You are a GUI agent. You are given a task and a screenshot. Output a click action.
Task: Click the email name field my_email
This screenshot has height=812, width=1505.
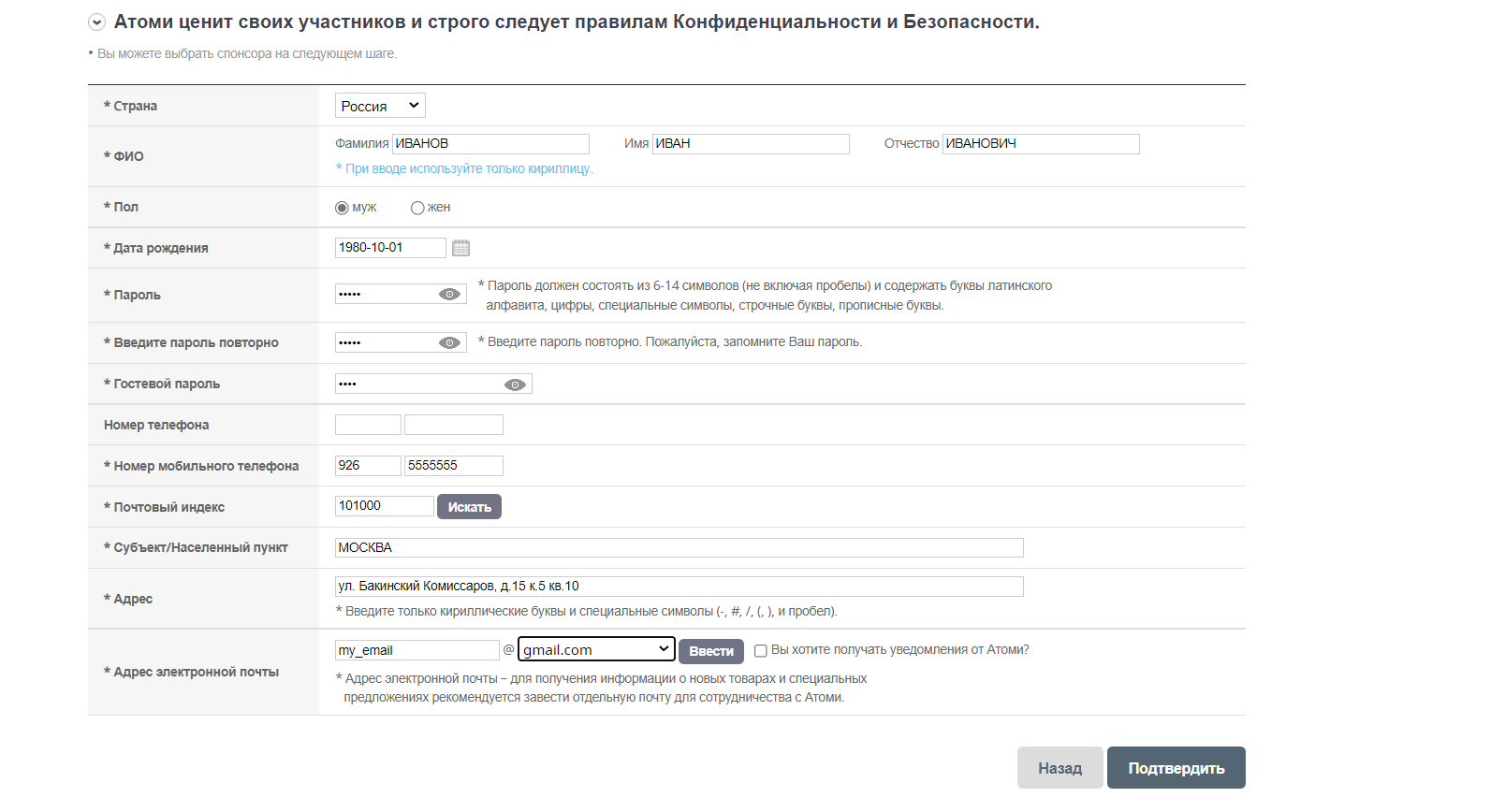click(417, 650)
